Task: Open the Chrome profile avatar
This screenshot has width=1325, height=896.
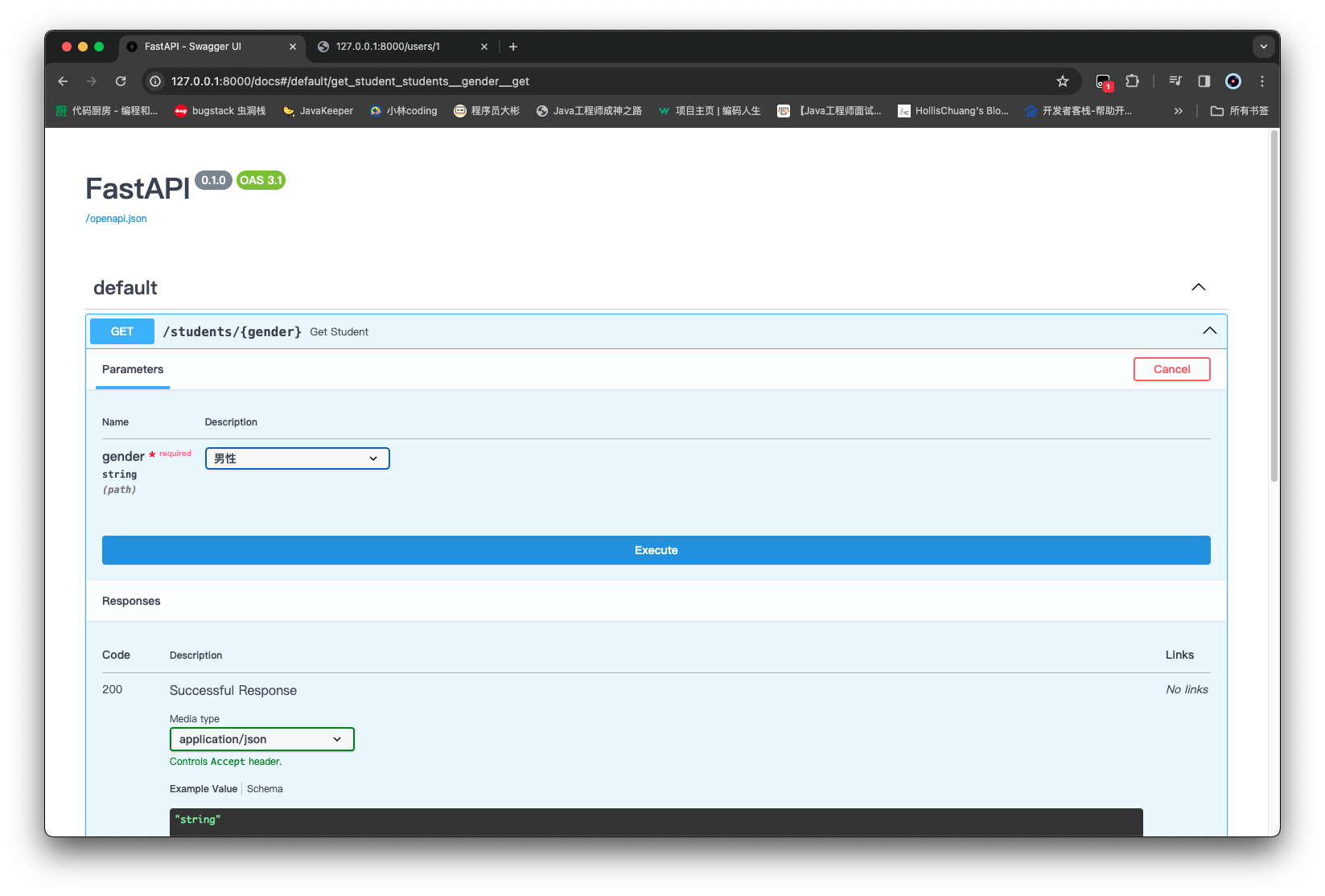Action: pos(1233,81)
